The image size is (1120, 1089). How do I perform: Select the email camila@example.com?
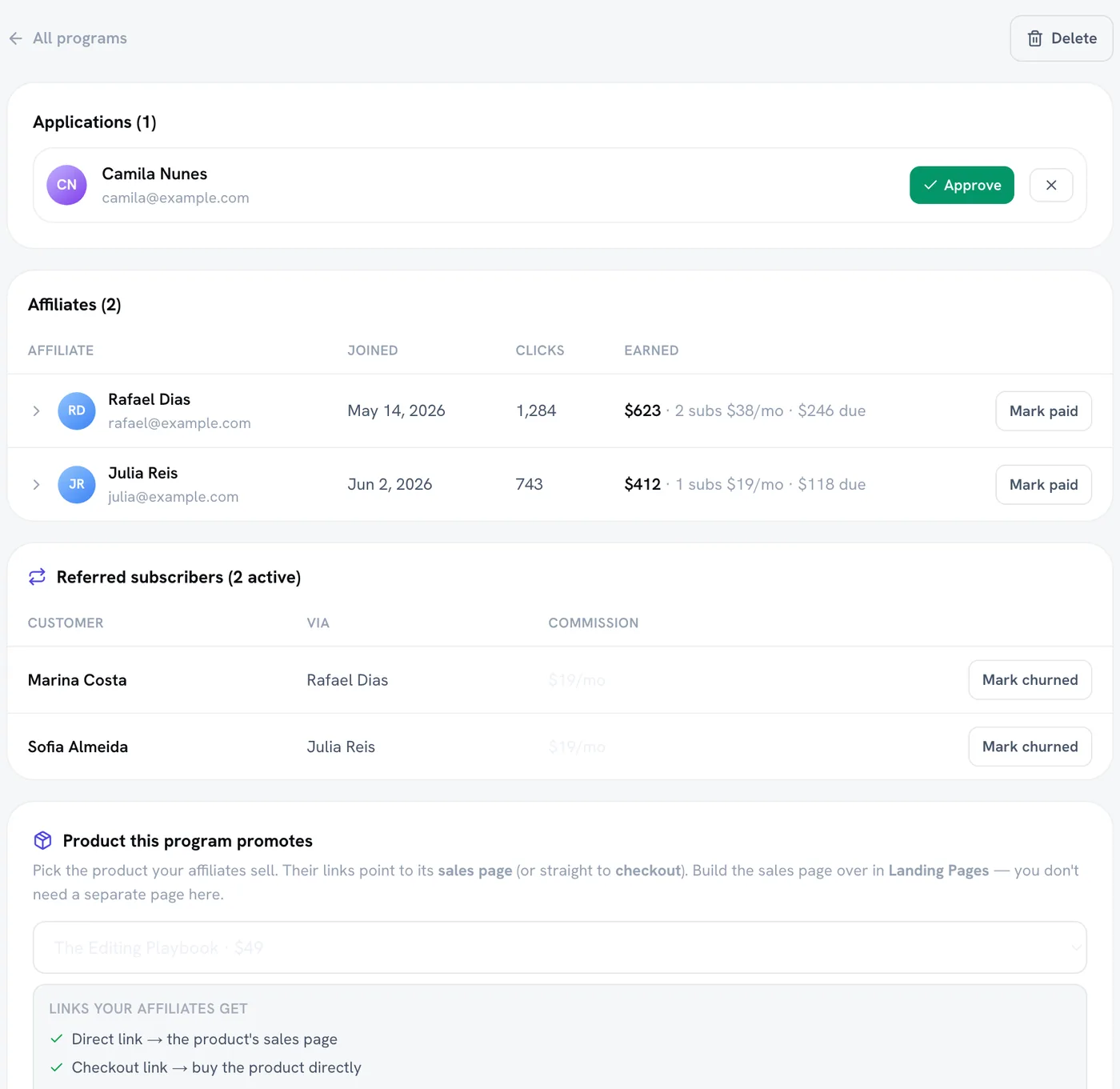click(x=175, y=198)
